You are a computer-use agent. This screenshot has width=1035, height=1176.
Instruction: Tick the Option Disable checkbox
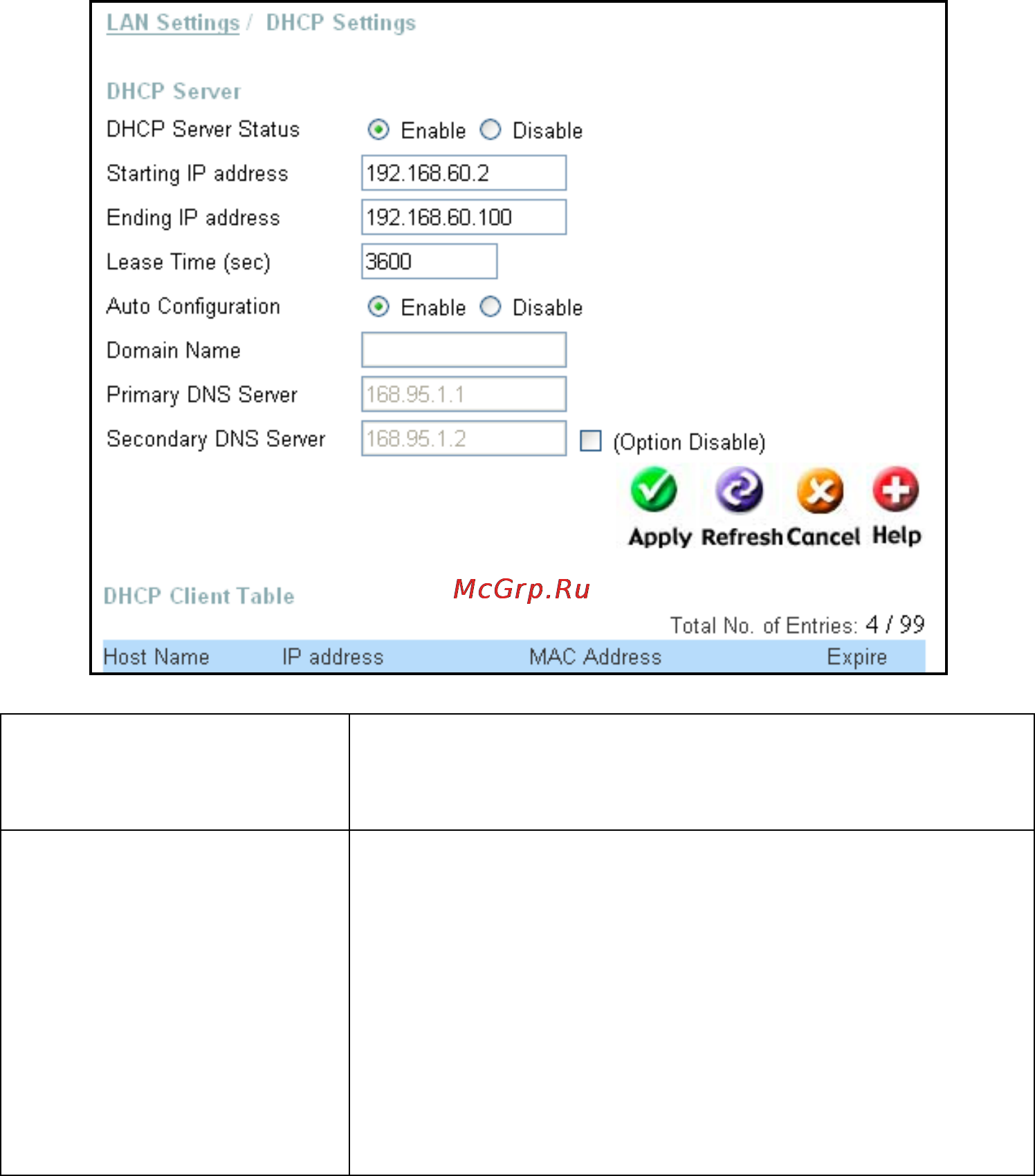pos(591,441)
